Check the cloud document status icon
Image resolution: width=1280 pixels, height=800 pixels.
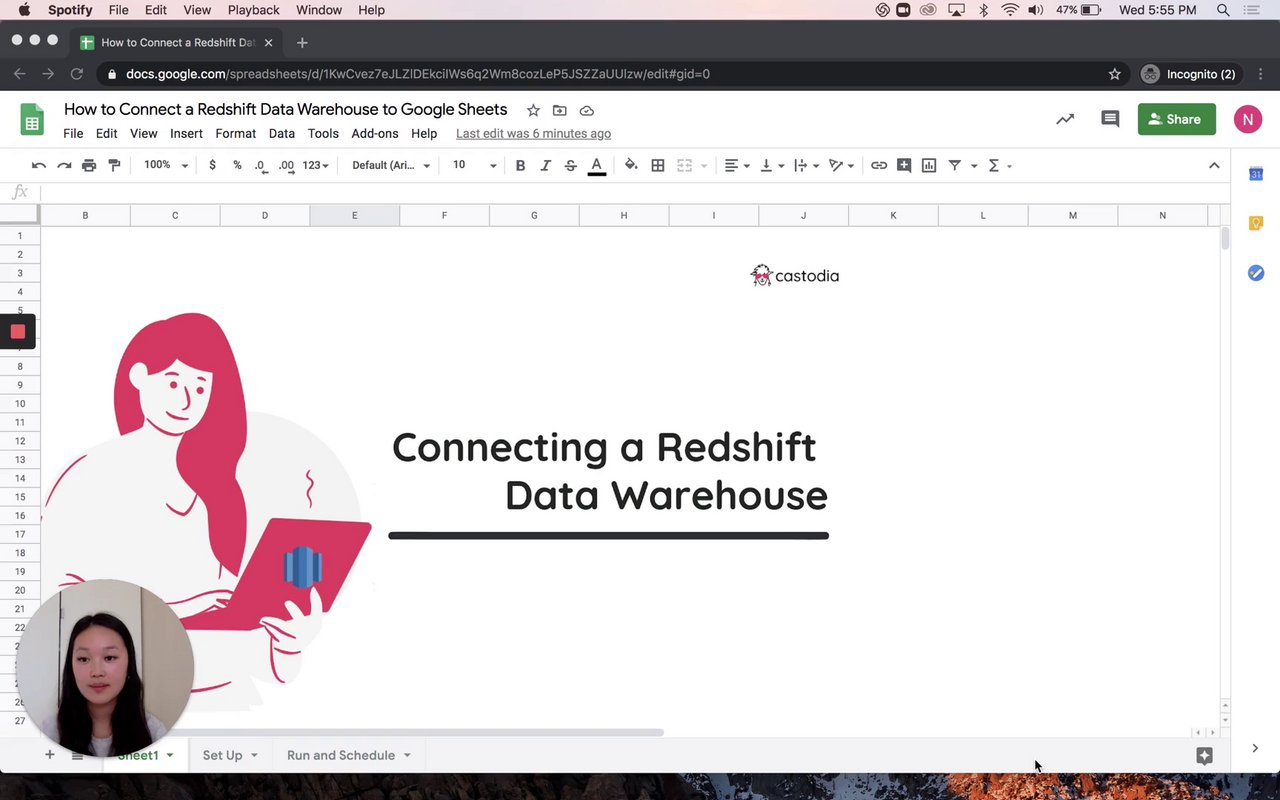[x=587, y=110]
